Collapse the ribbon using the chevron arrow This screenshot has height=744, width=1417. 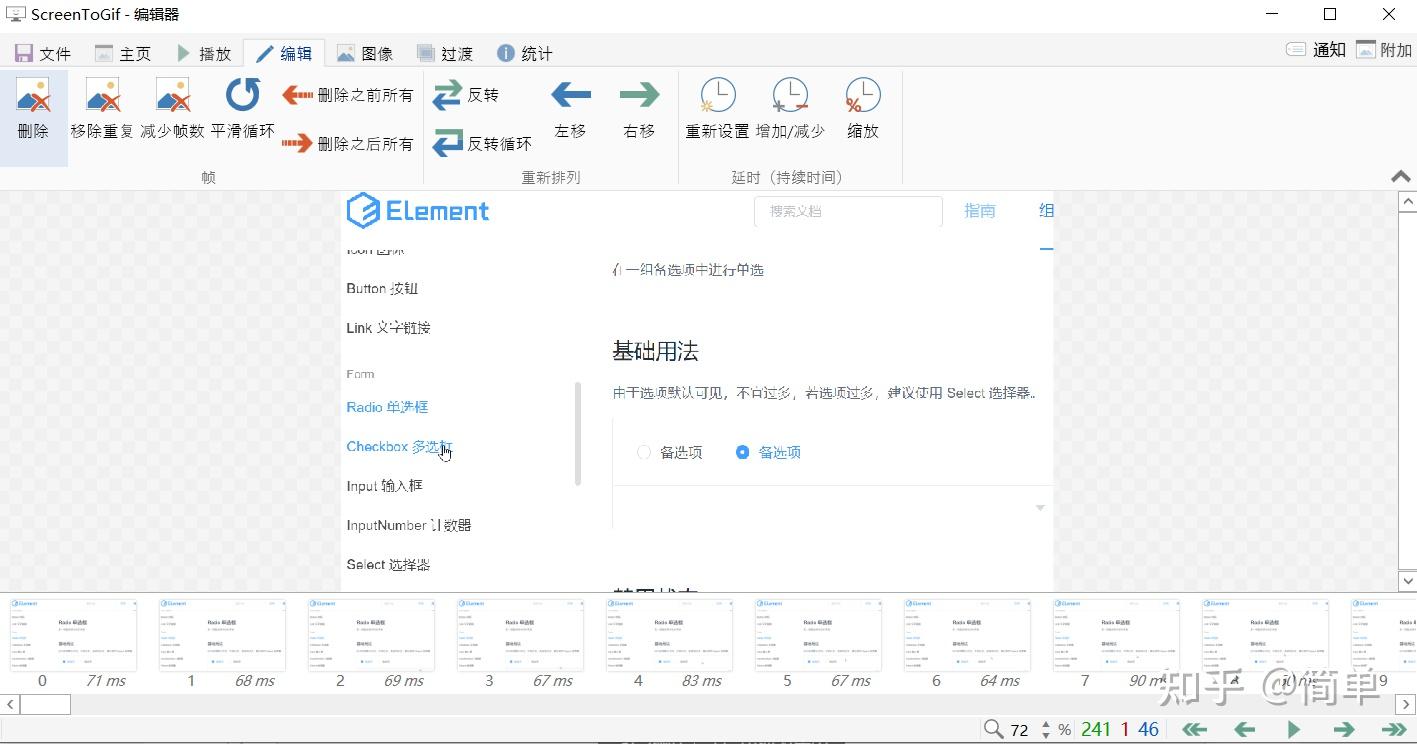[x=1400, y=176]
